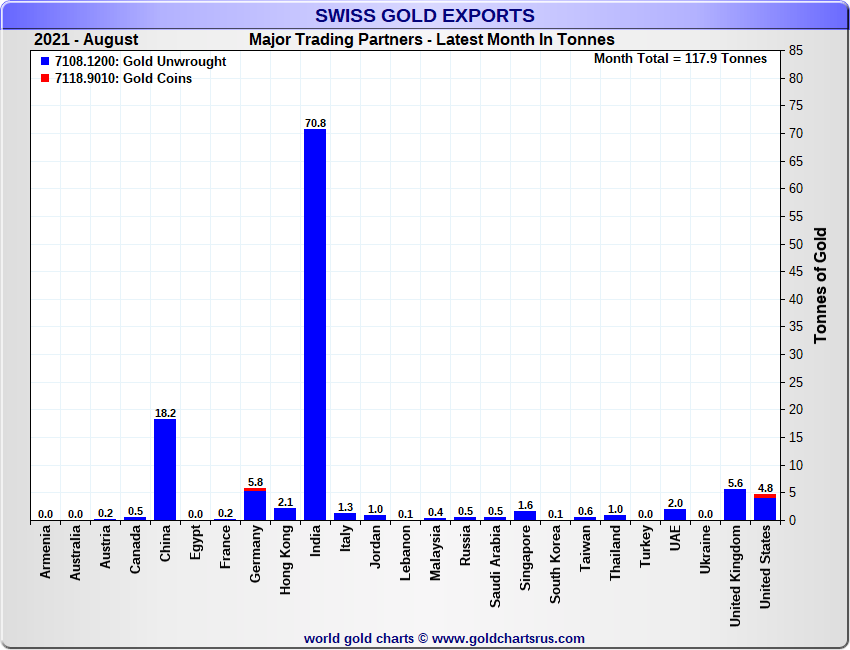Click the '1.3' value above Italy
Screen dimensions: 850x650
click(345, 507)
